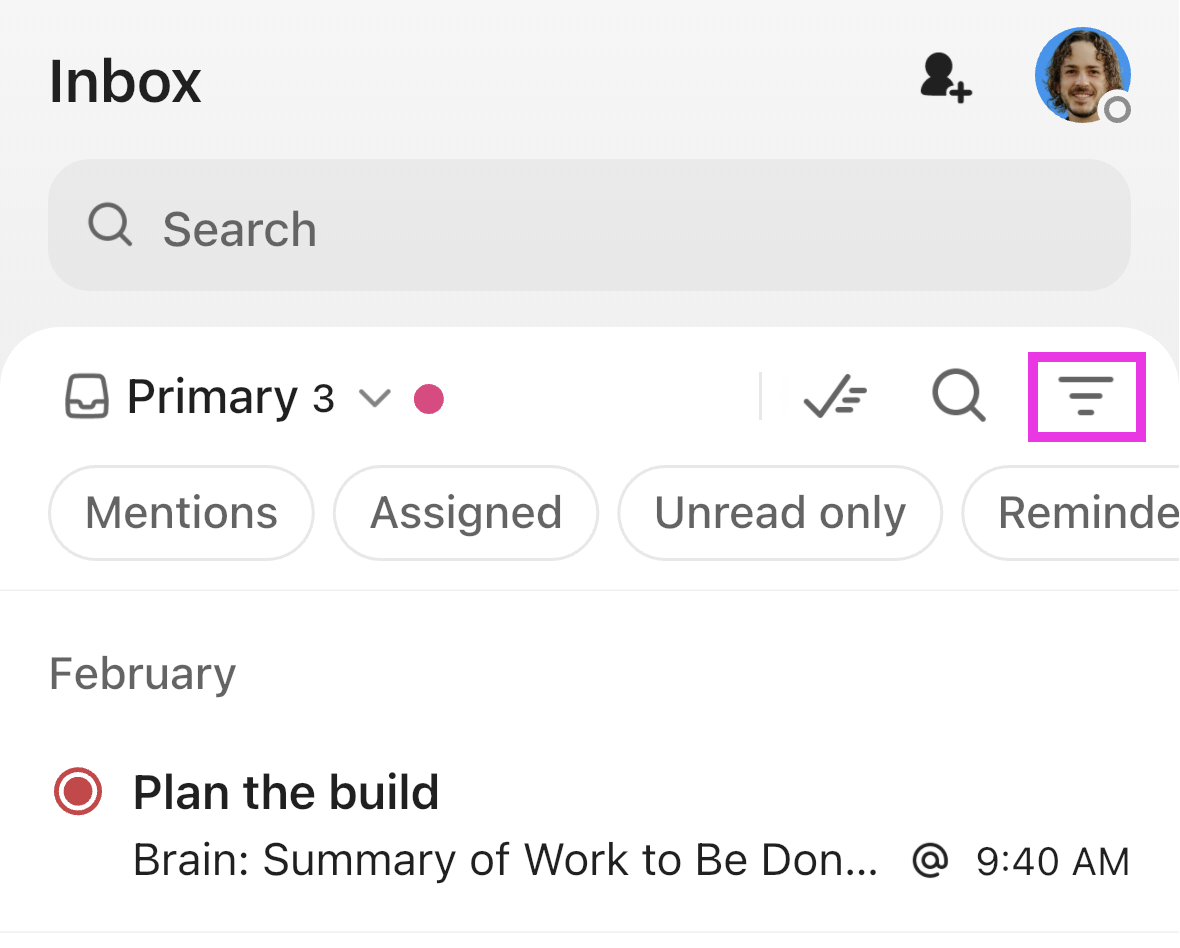Screen dimensions: 1180x948
Task: Open the Primary inbox label selector
Action: pos(212,398)
